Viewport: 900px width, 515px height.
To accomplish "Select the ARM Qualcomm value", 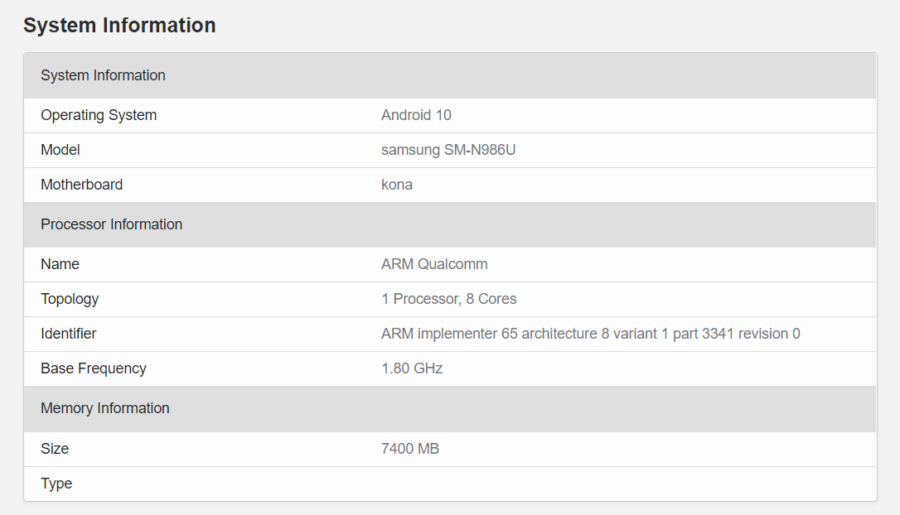I will tap(434, 264).
